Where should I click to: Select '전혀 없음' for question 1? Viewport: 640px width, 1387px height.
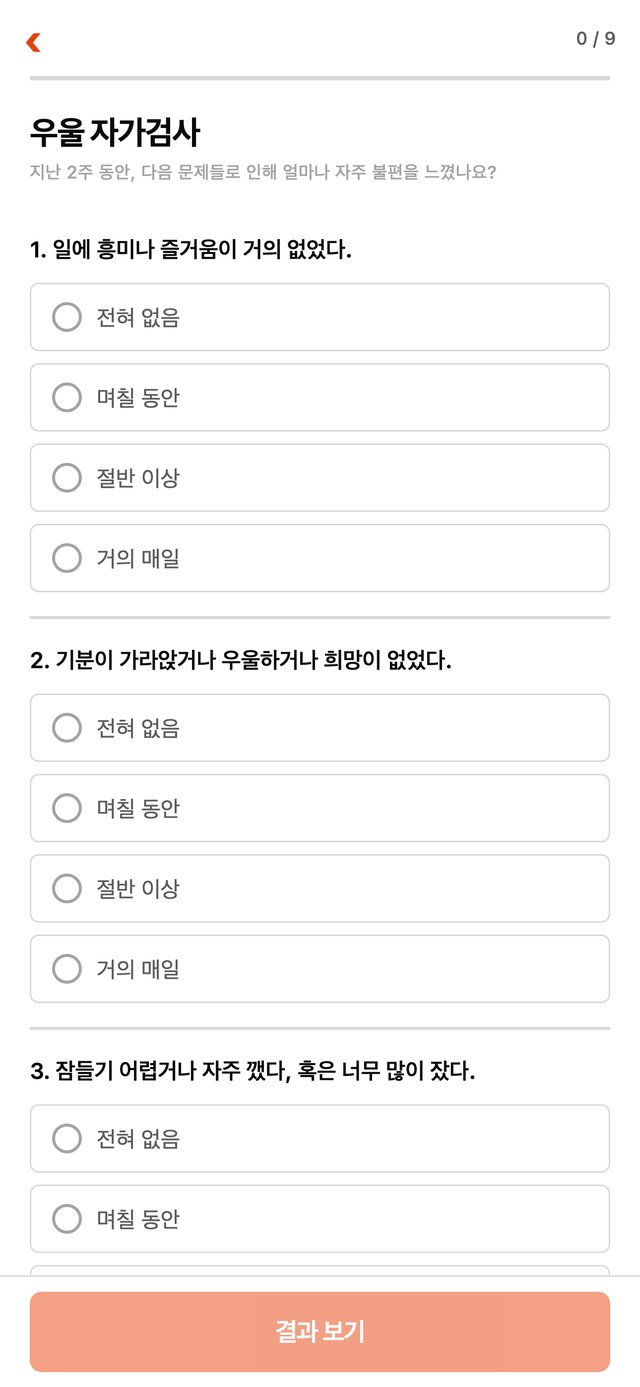pos(320,317)
